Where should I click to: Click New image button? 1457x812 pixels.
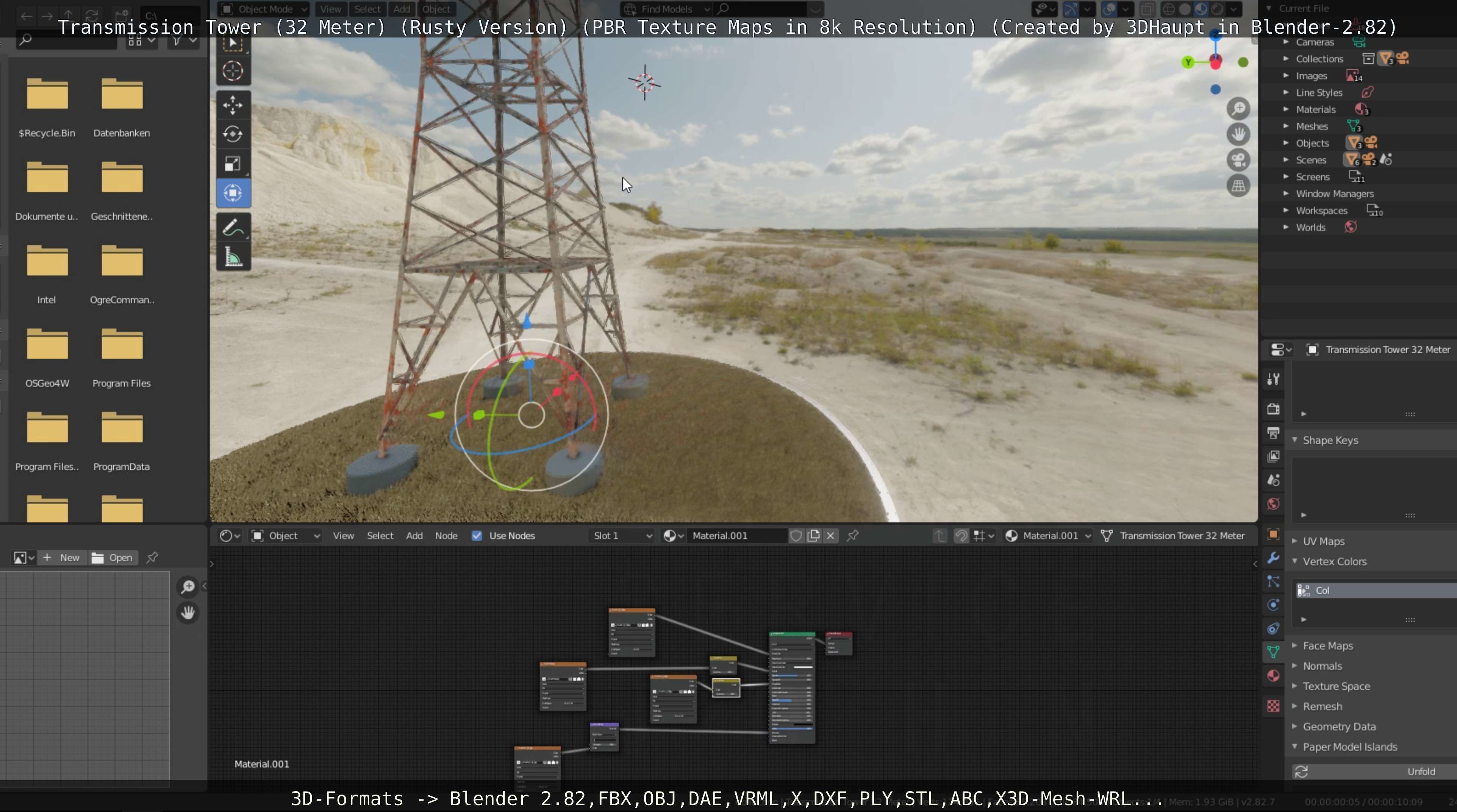pos(62,557)
